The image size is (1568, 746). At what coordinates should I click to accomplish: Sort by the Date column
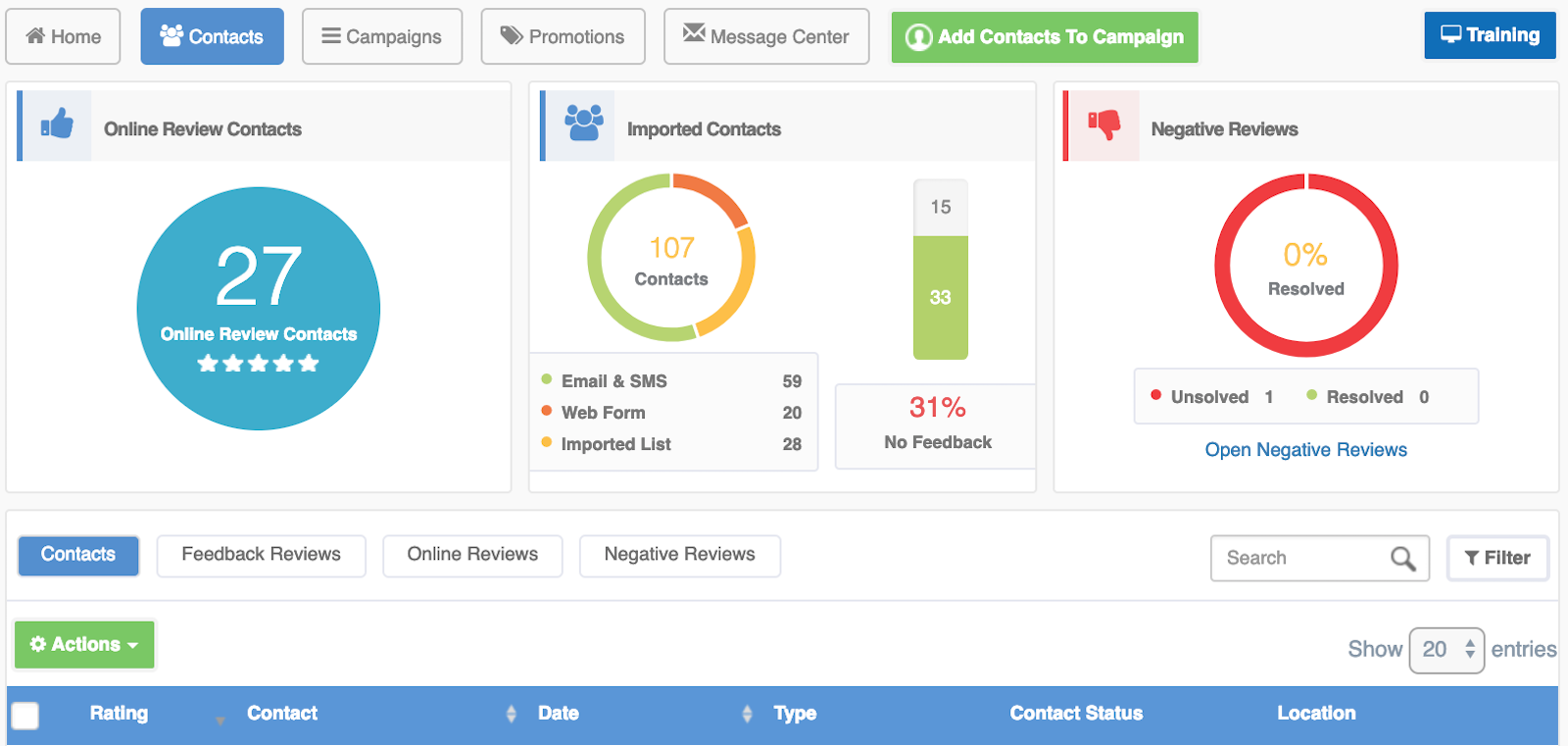(559, 714)
